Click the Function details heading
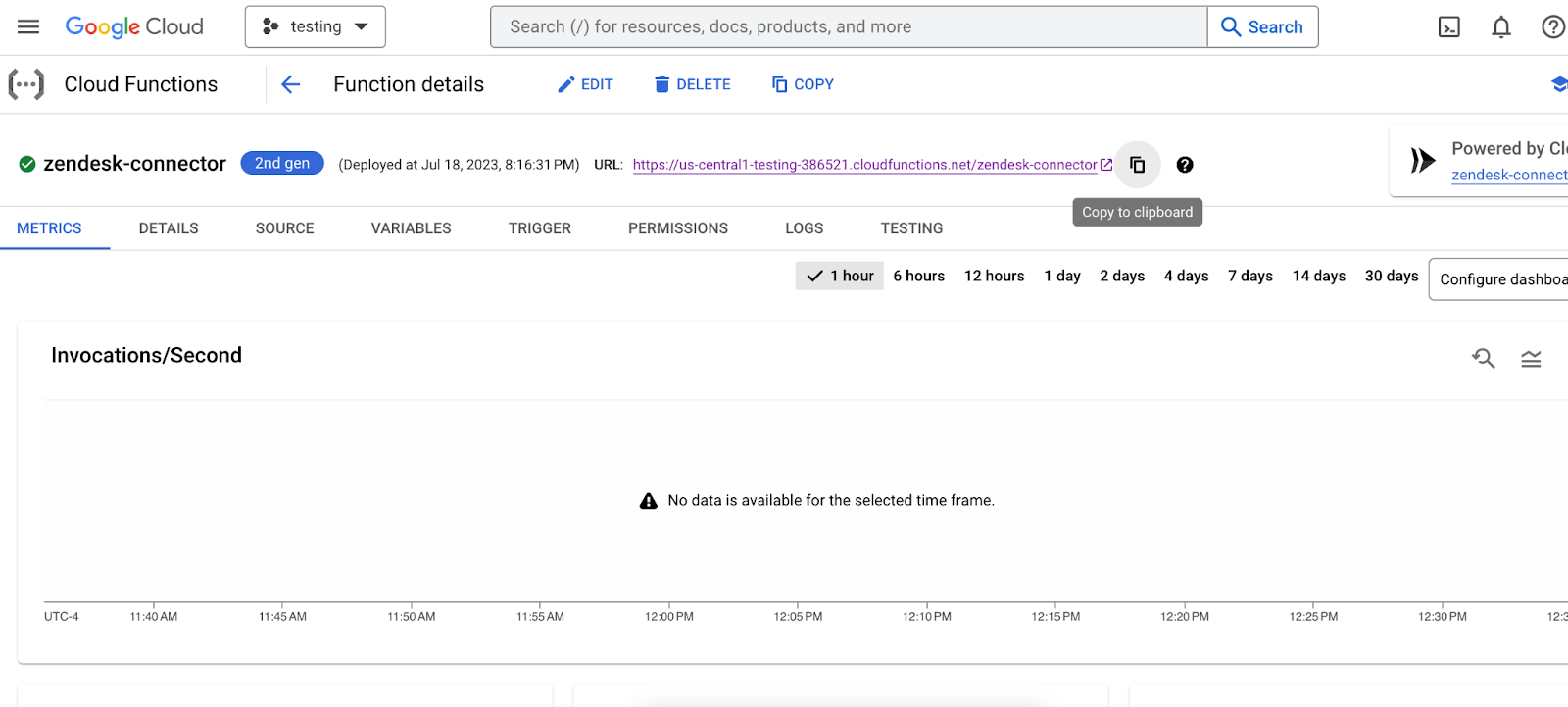Viewport: 1568px width, 707px height. tap(409, 84)
